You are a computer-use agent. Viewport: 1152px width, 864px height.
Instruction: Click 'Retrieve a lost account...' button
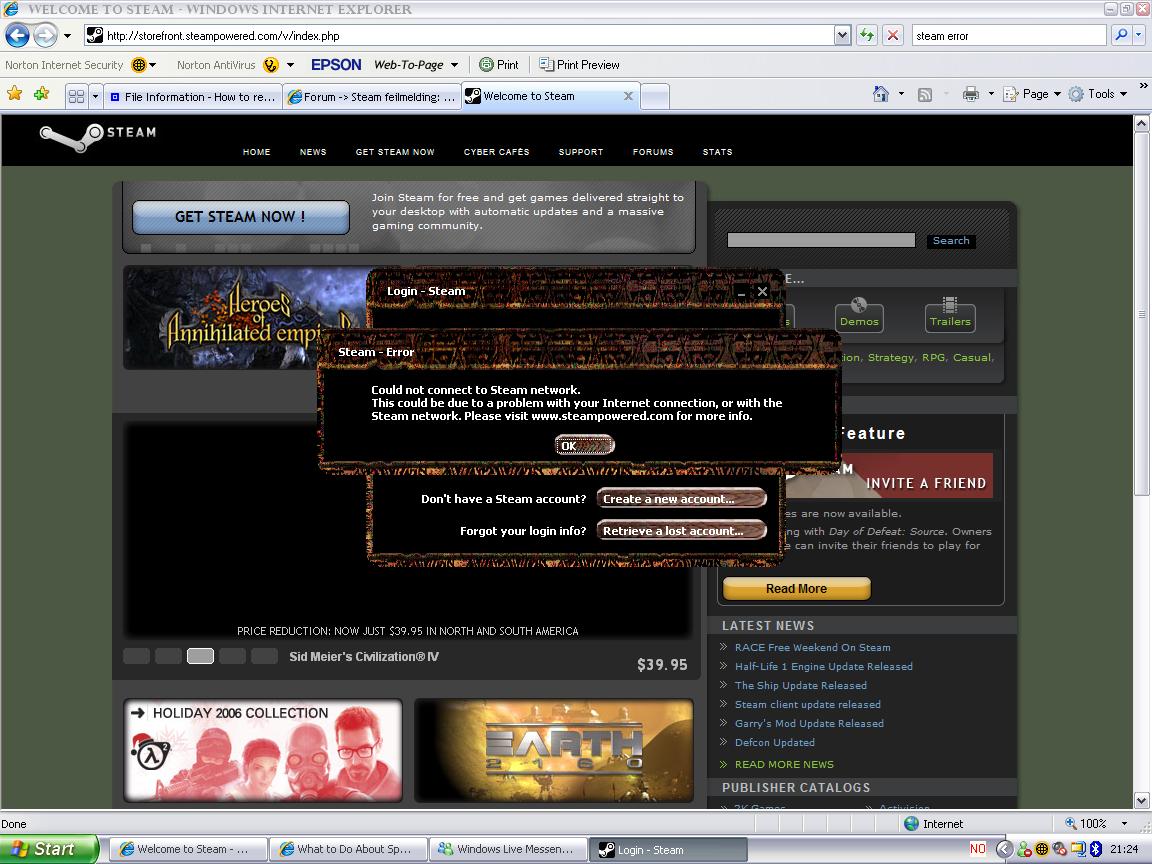[x=682, y=531]
